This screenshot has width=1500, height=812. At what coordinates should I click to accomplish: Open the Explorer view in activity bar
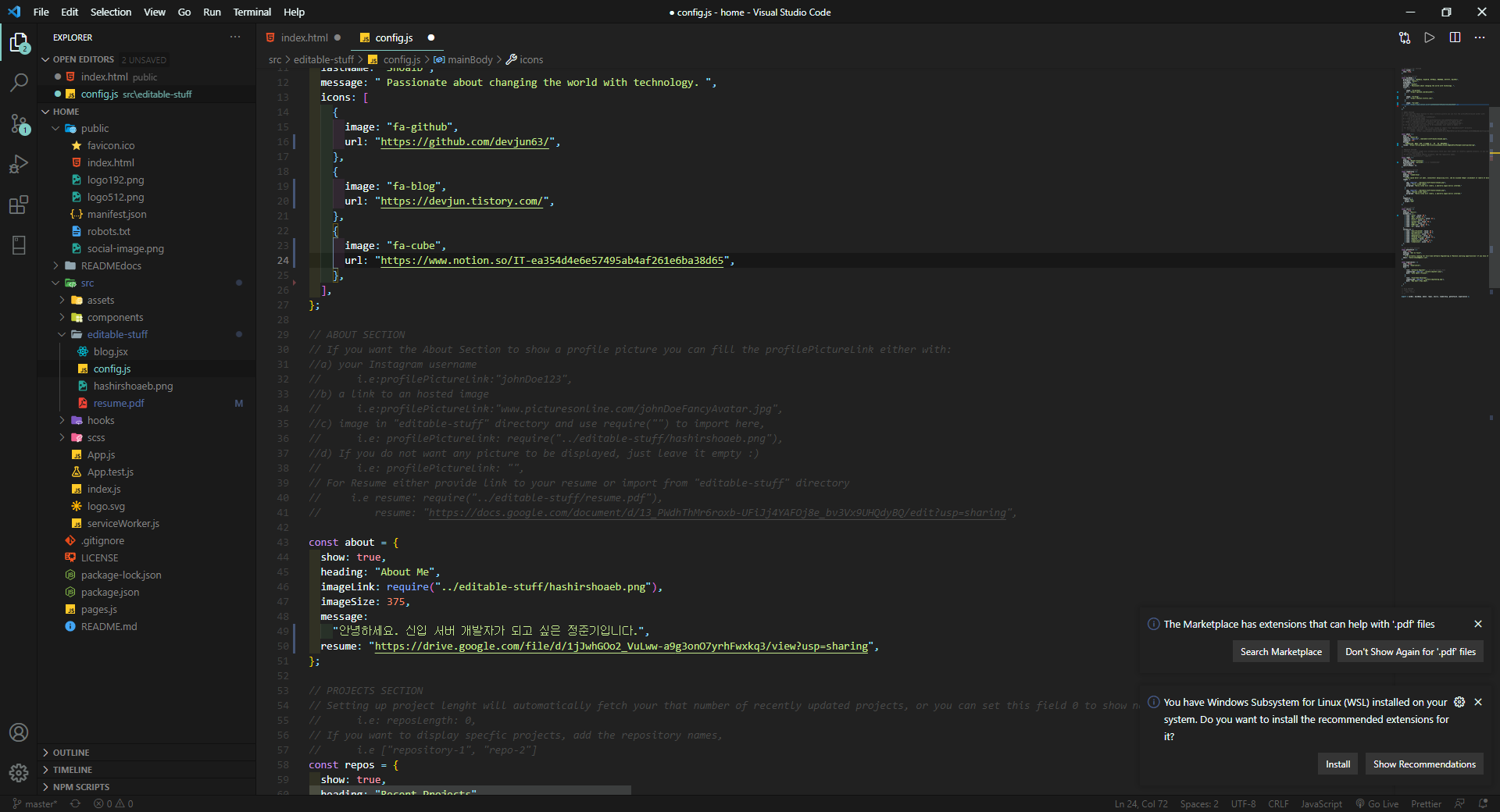point(19,42)
